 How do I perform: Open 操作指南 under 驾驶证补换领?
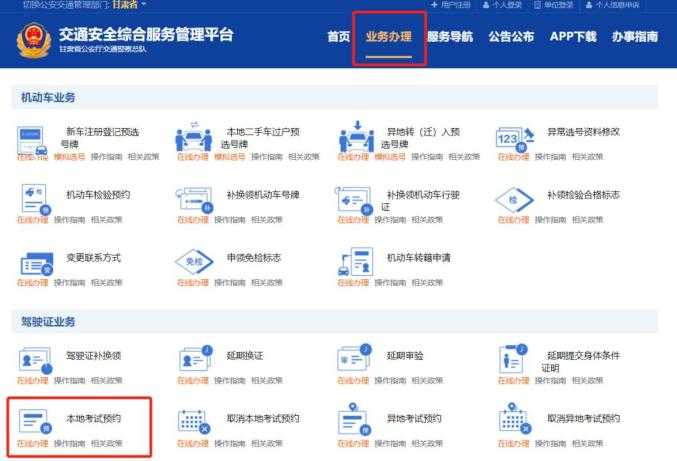[69, 380]
